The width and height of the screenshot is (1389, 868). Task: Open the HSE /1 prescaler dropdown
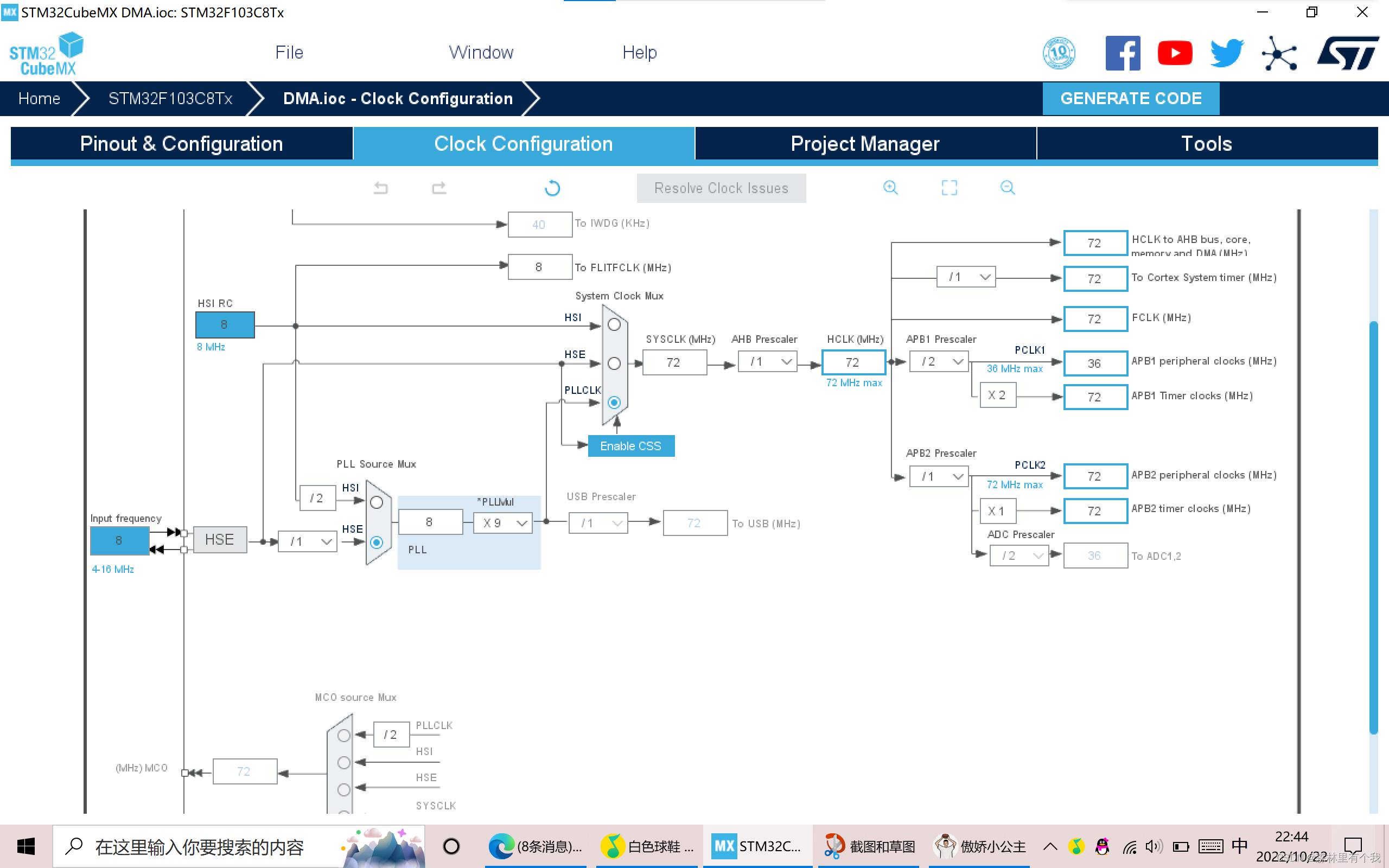click(308, 541)
